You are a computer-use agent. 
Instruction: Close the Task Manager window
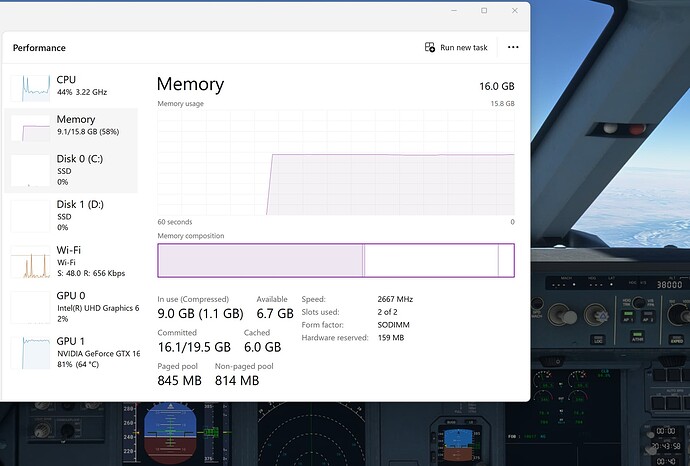[514, 11]
